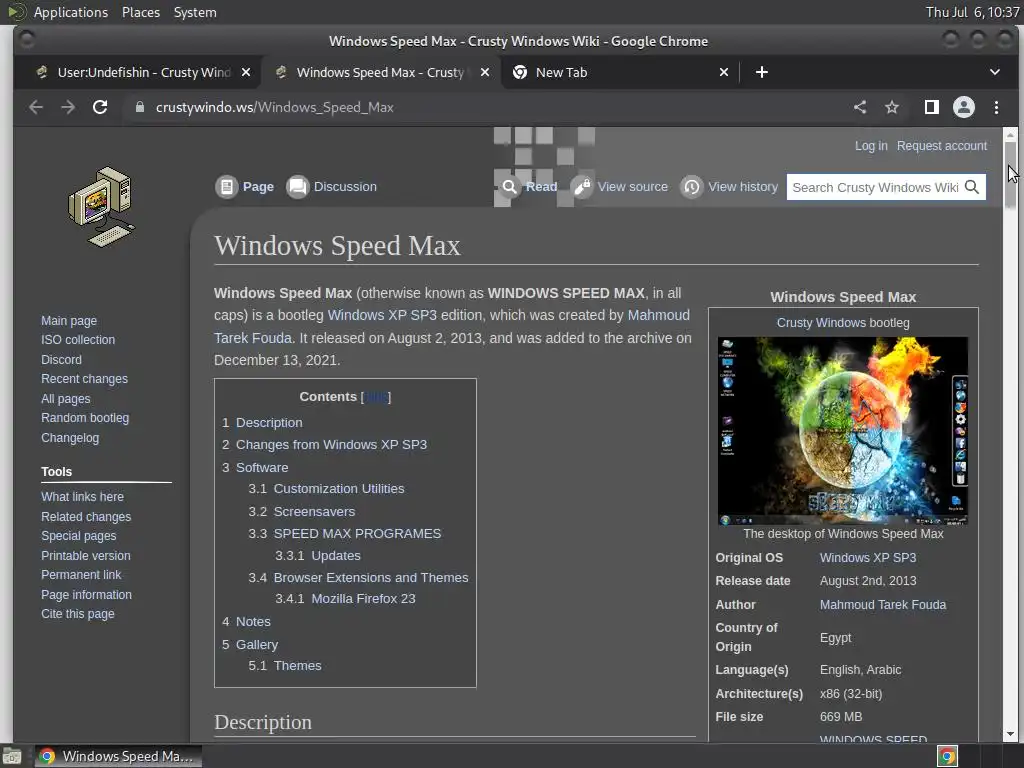The height and width of the screenshot is (768, 1024).
Task: Jump to Description in contents
Action: coord(269,423)
